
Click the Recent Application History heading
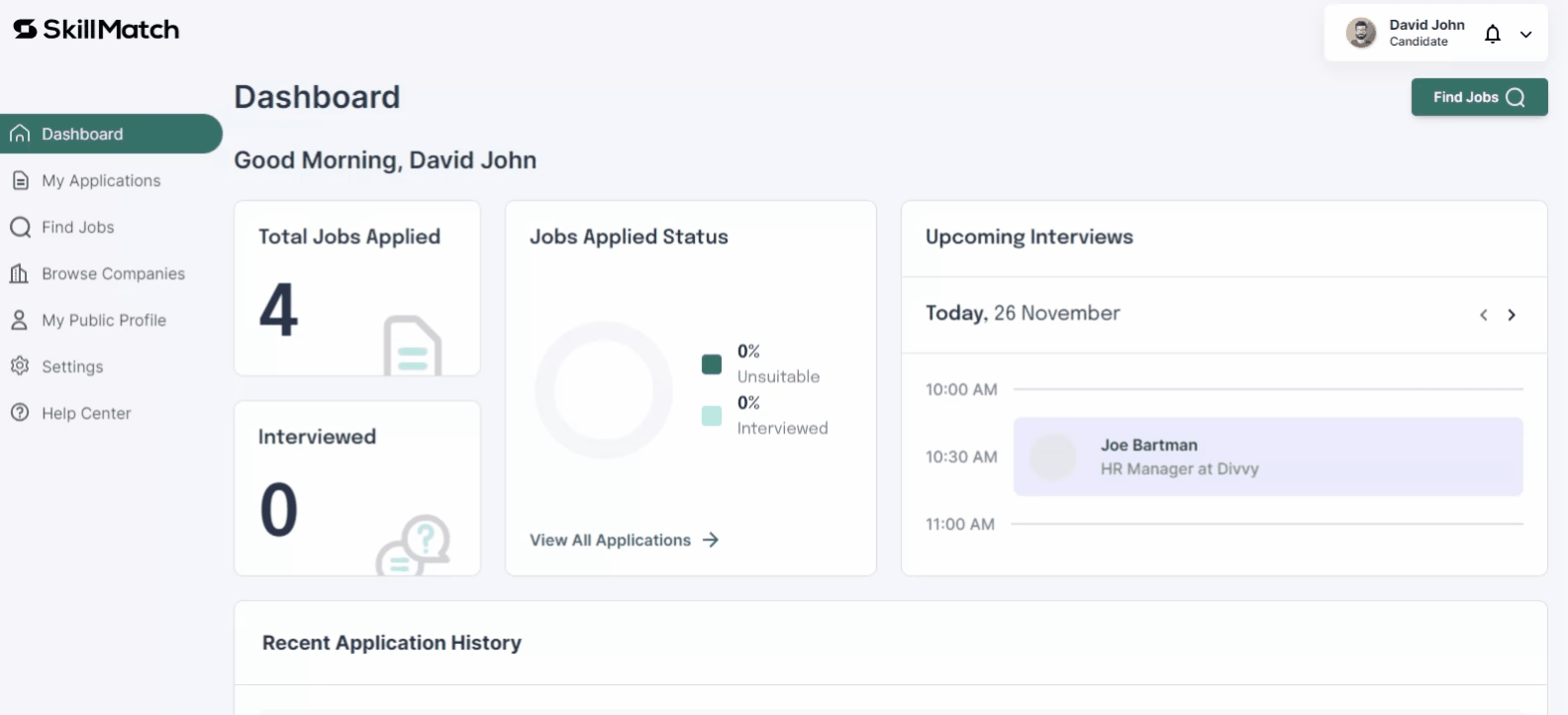pos(392,643)
